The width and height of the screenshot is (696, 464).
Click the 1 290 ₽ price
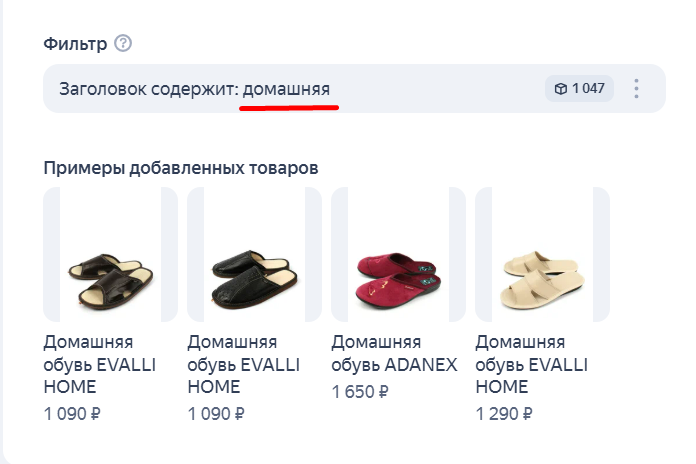coord(504,412)
